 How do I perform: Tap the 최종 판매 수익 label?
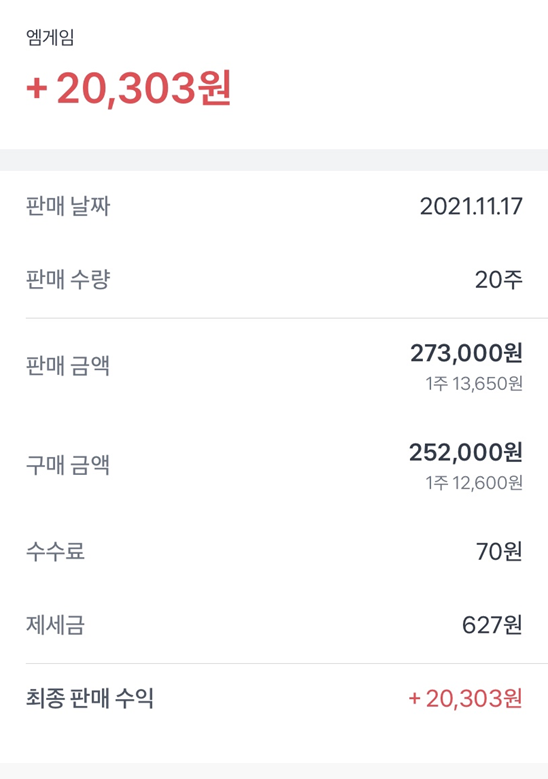coord(89,699)
